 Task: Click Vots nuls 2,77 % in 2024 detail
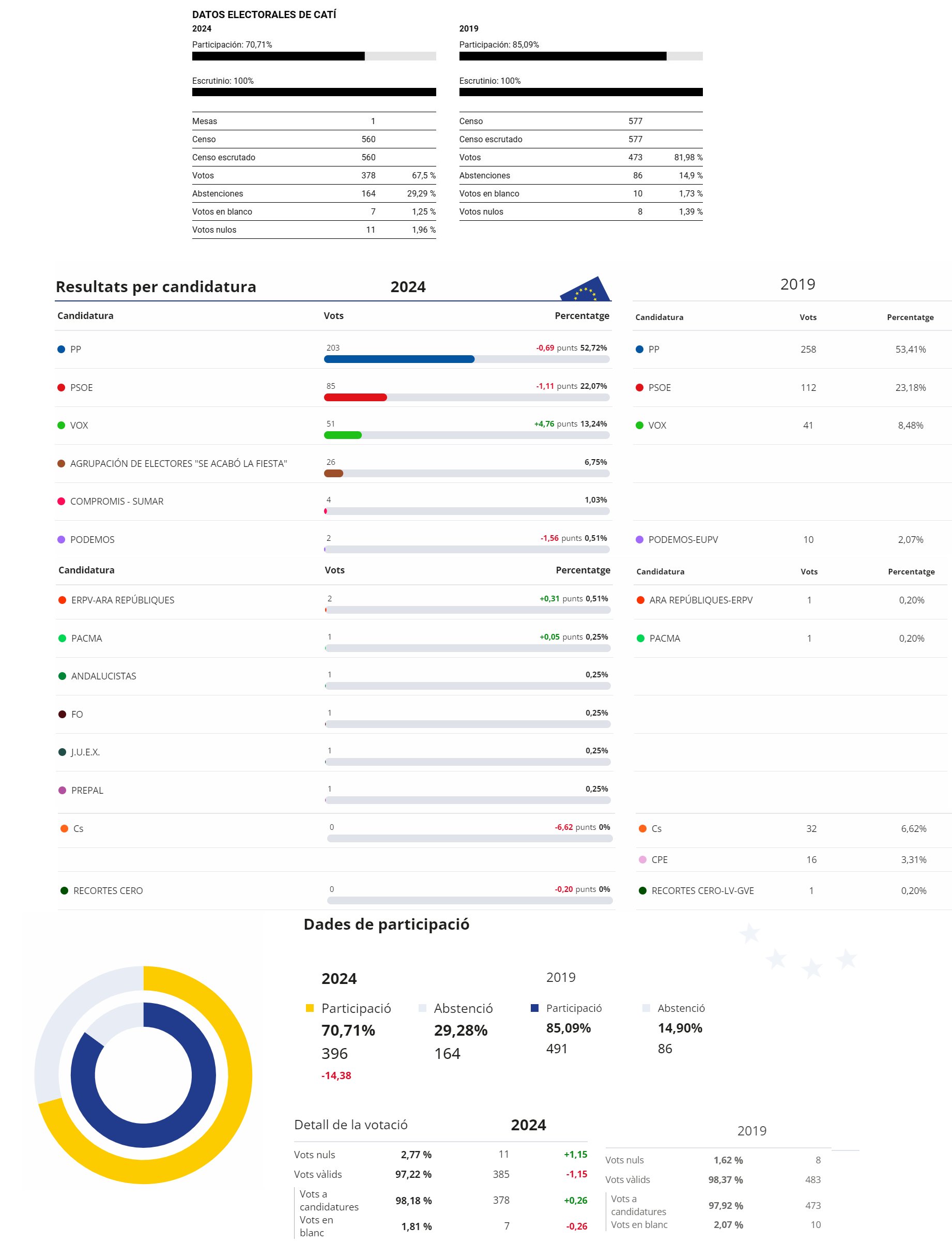pos(416,1155)
